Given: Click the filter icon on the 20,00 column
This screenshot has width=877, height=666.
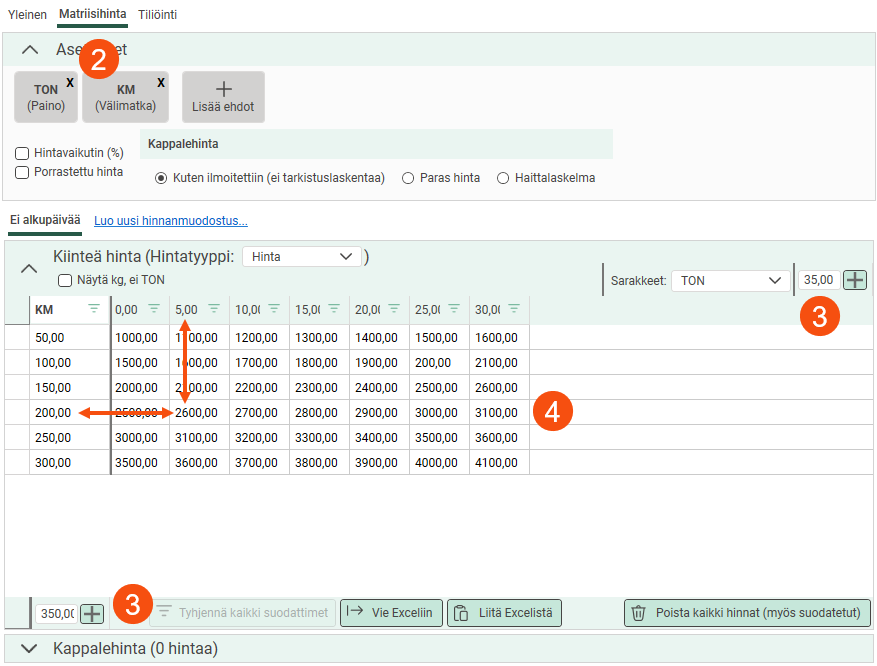Looking at the screenshot, I should 394,309.
